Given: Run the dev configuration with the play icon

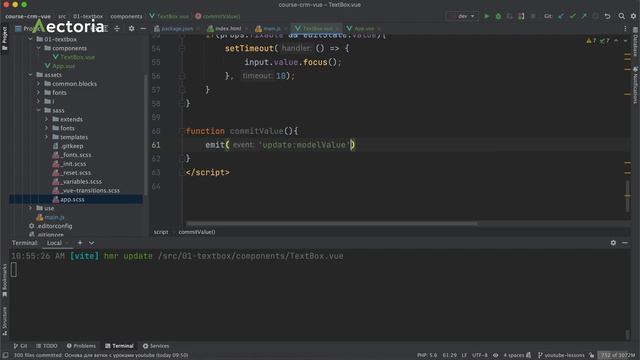Looking at the screenshot, I should click(x=486, y=16).
